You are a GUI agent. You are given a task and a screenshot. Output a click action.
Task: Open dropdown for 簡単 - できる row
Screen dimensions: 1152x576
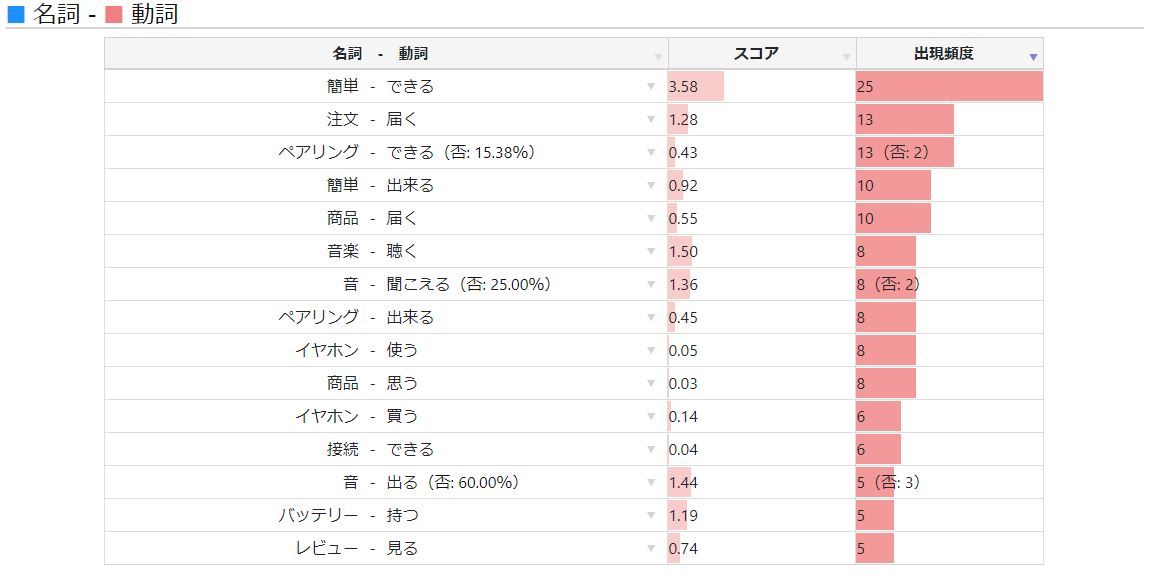coord(652,87)
